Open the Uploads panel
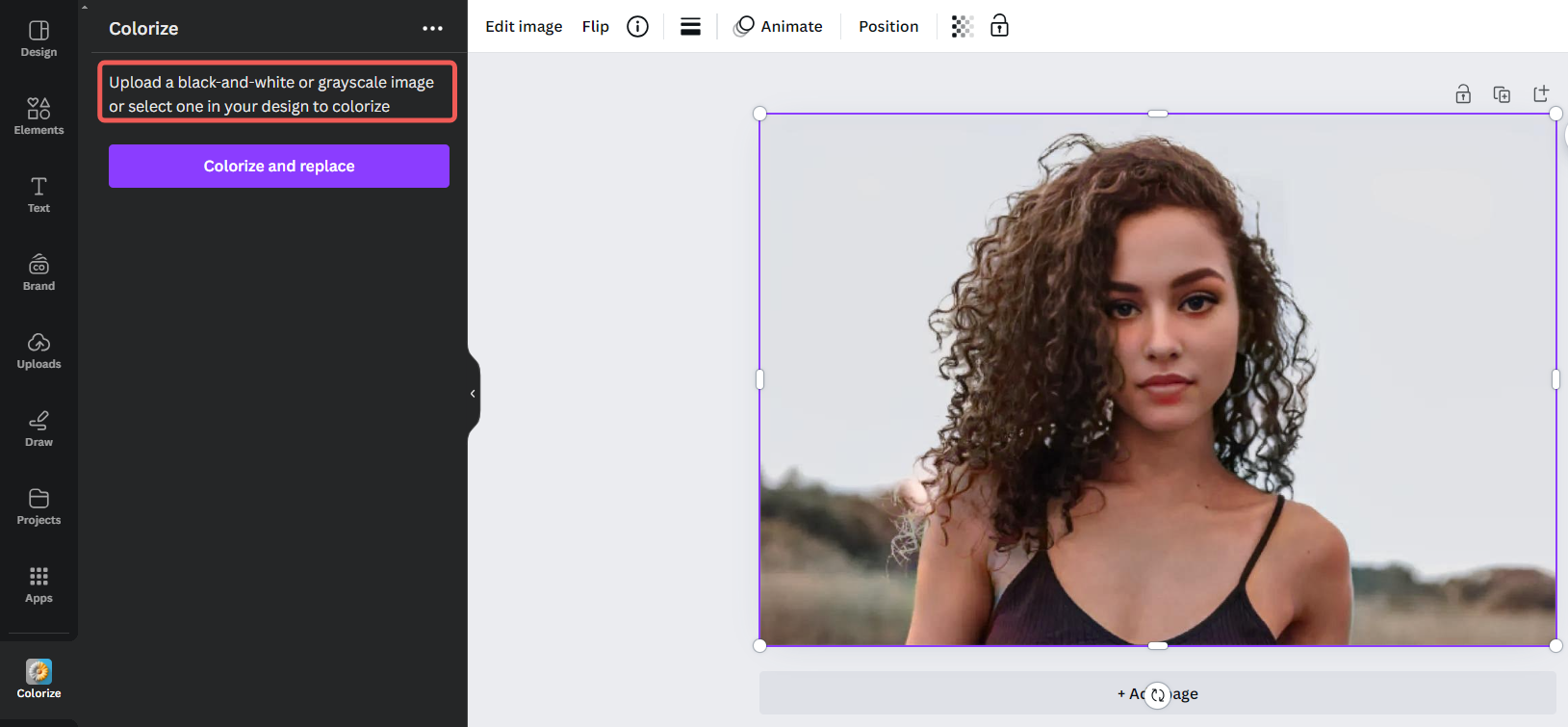Viewport: 1568px width, 727px height. click(x=39, y=350)
